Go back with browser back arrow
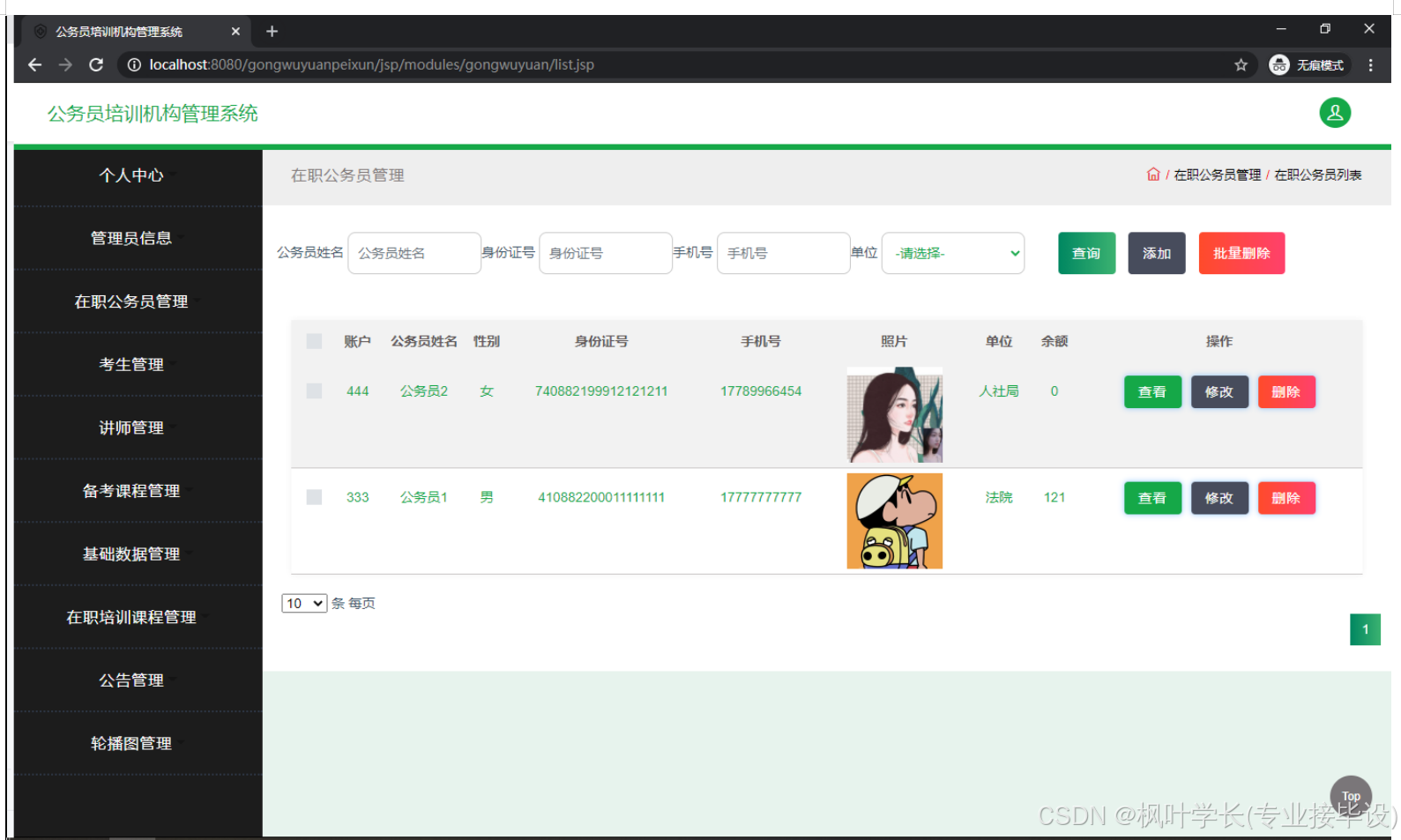This screenshot has width=1401, height=840. click(34, 65)
